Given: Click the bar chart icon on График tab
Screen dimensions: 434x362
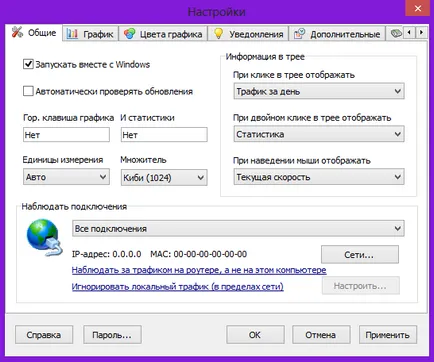Looking at the screenshot, I should pos(72,34).
